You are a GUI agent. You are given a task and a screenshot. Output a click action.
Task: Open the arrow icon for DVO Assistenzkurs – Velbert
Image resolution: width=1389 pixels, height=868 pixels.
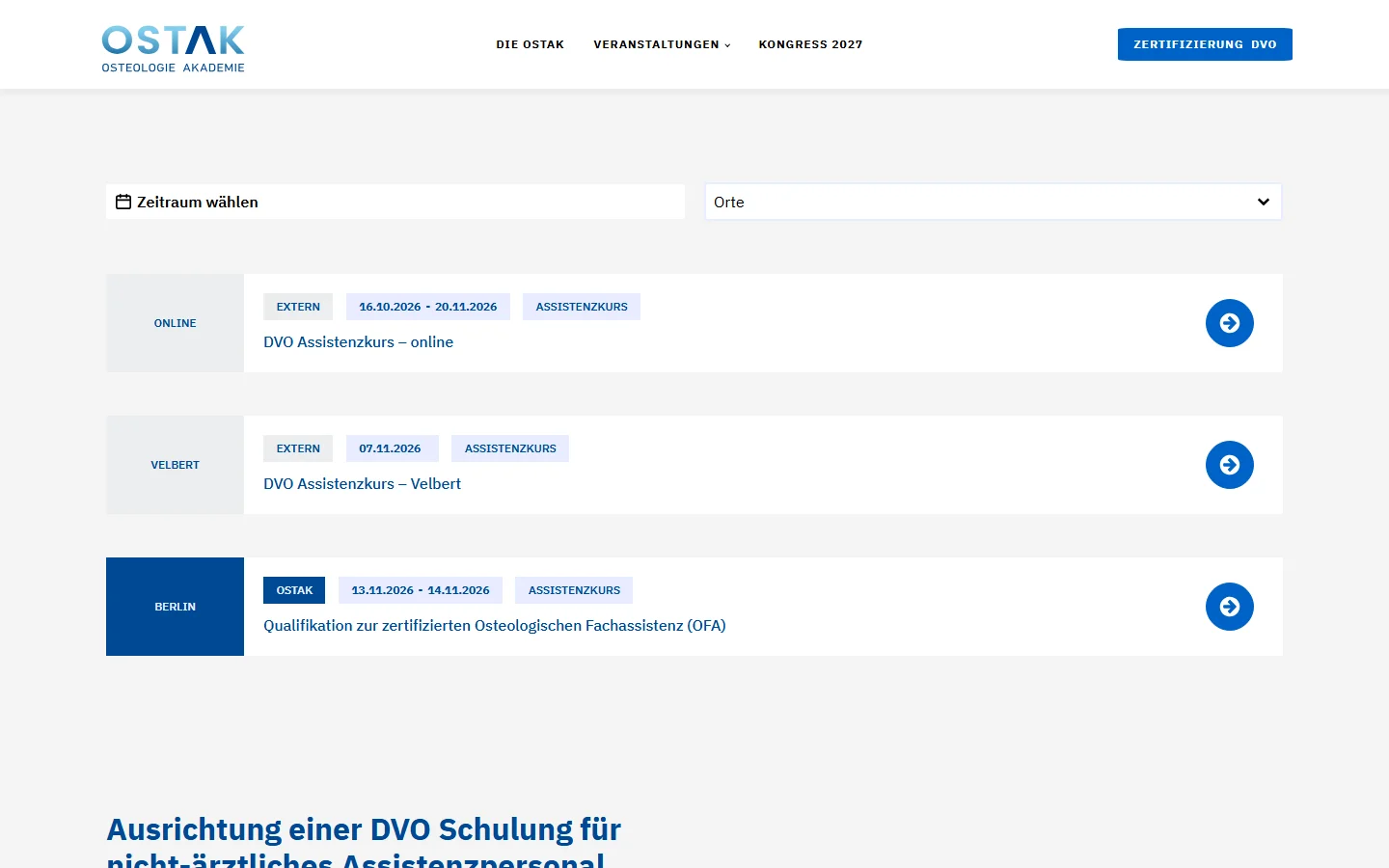point(1229,465)
